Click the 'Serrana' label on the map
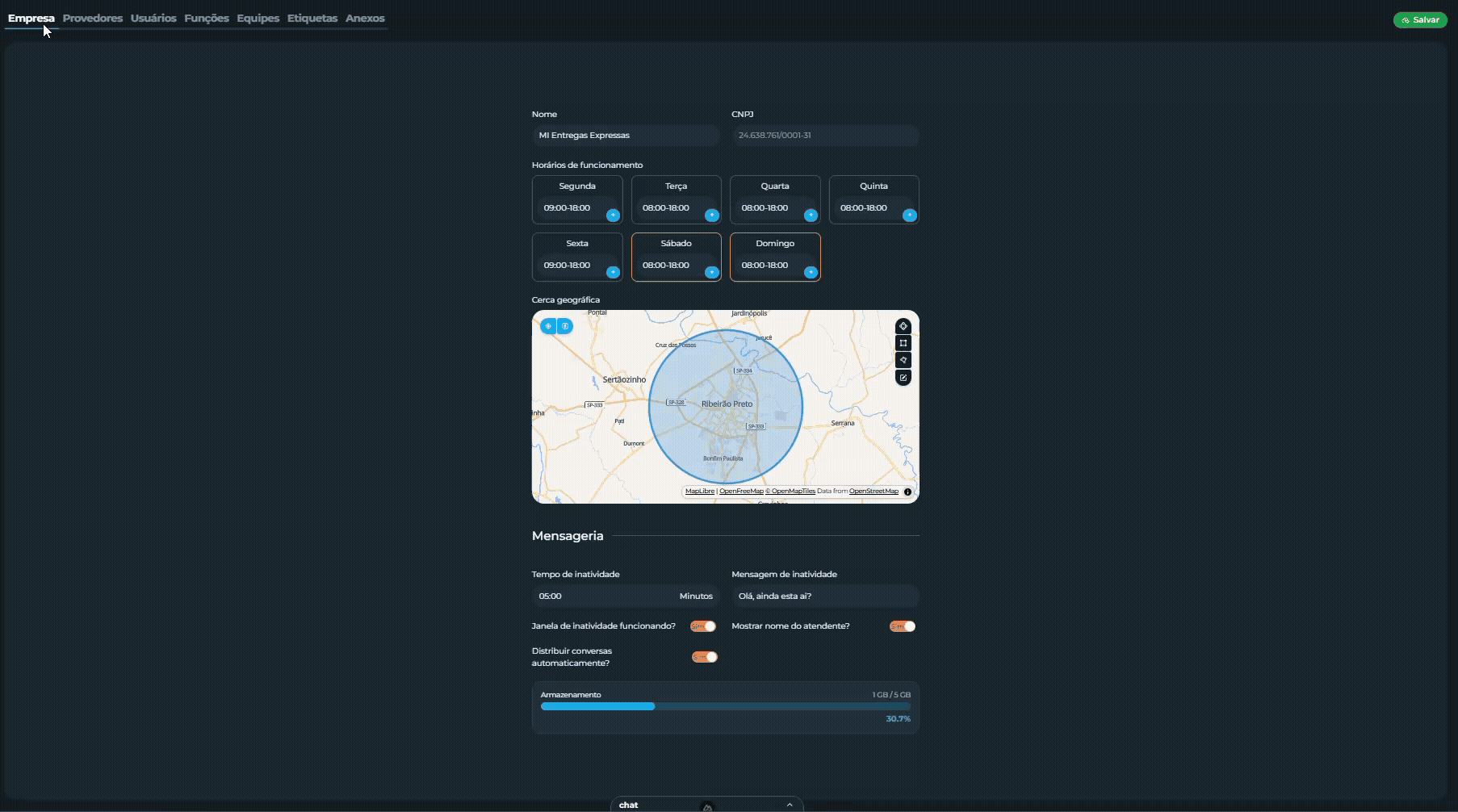 coord(843,423)
